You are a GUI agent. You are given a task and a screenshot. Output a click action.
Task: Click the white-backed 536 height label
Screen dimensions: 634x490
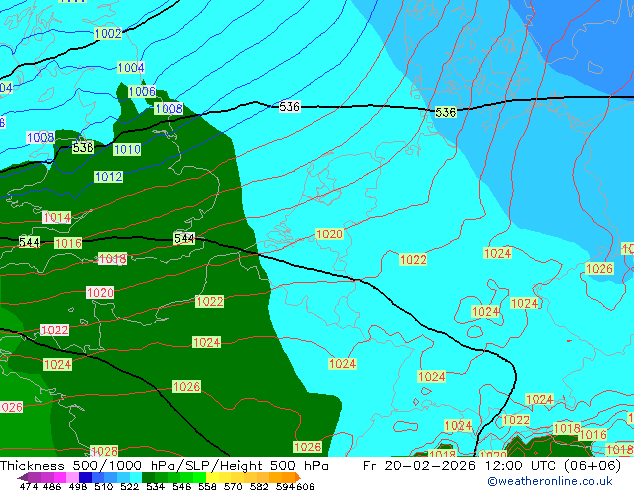pyautogui.click(x=290, y=107)
